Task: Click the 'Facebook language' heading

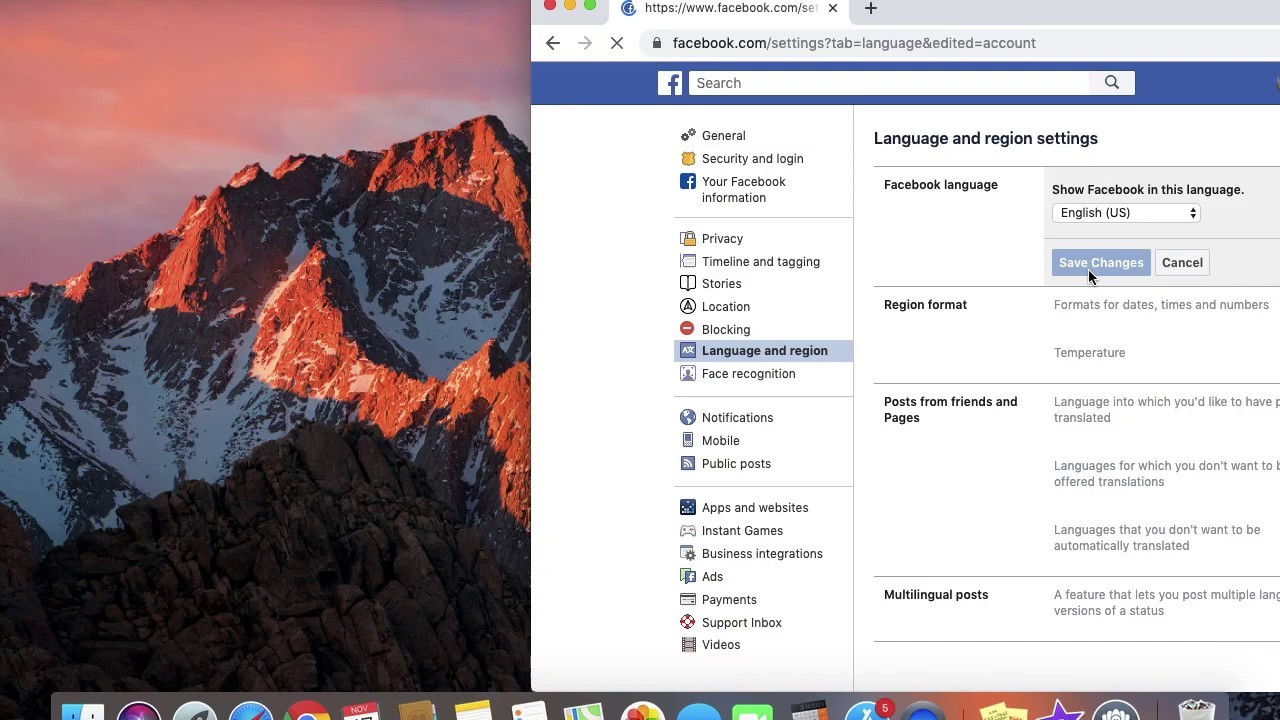Action: (x=941, y=185)
